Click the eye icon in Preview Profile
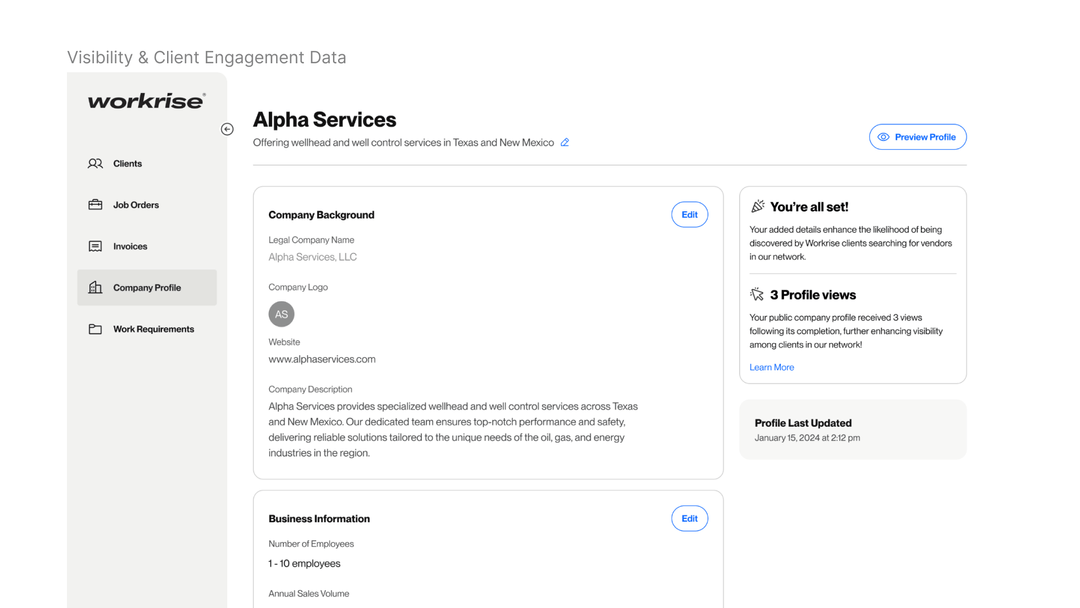 tap(883, 137)
